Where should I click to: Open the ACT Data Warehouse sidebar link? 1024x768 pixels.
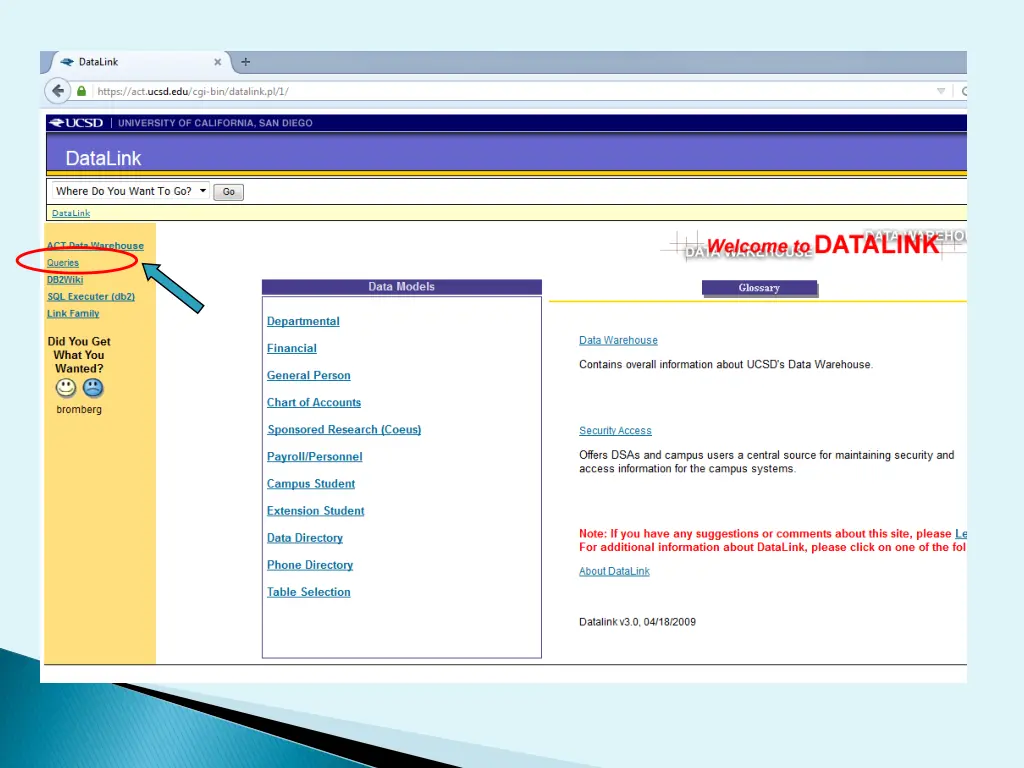(95, 246)
